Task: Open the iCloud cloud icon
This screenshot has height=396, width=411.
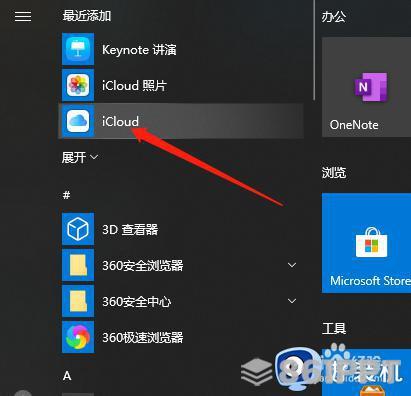Action: [x=78, y=121]
